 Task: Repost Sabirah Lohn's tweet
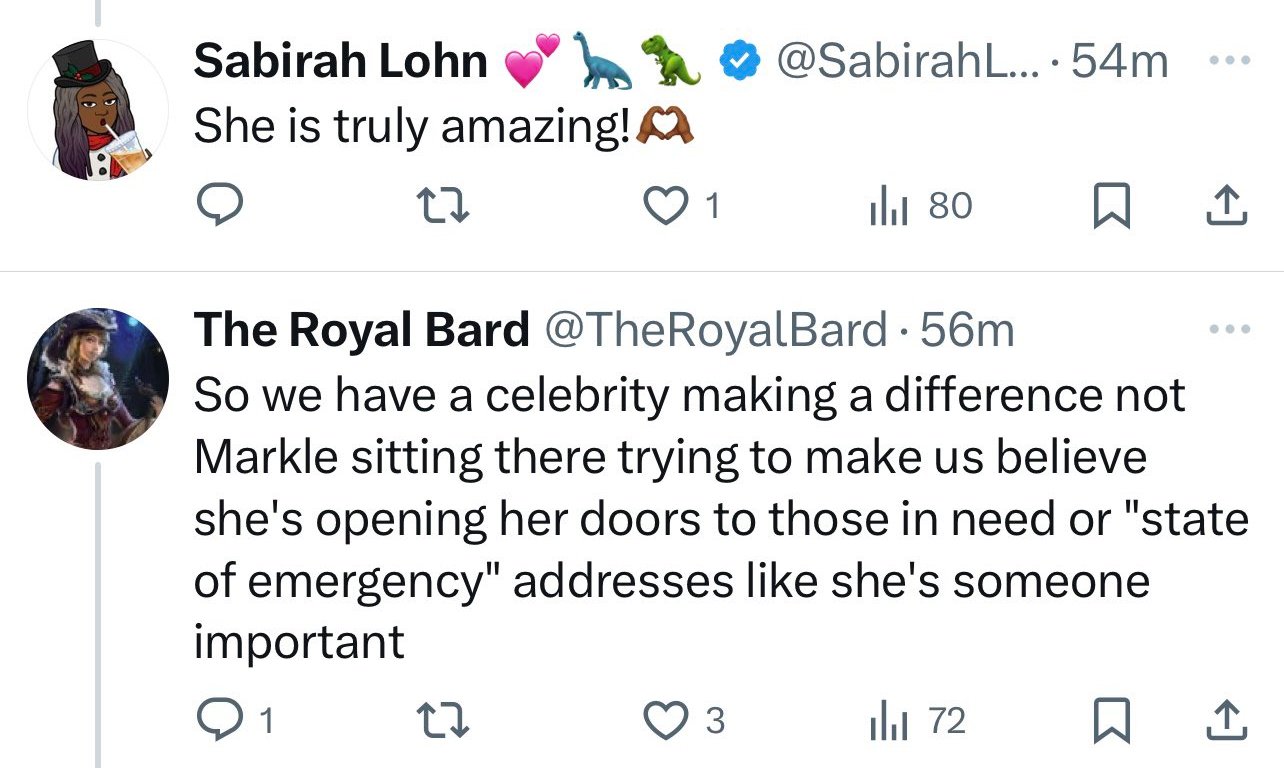434,206
